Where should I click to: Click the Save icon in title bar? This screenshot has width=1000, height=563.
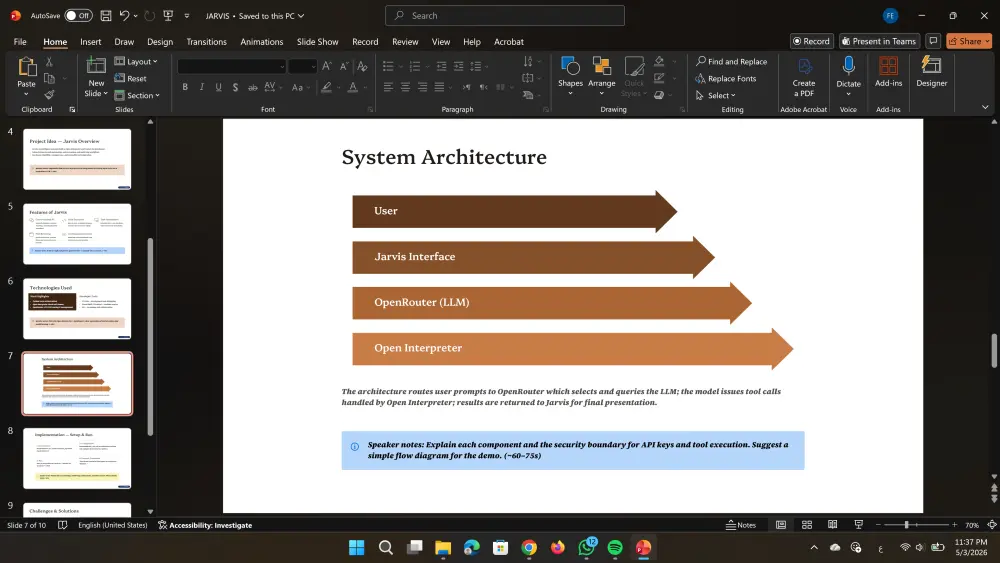click(x=106, y=16)
